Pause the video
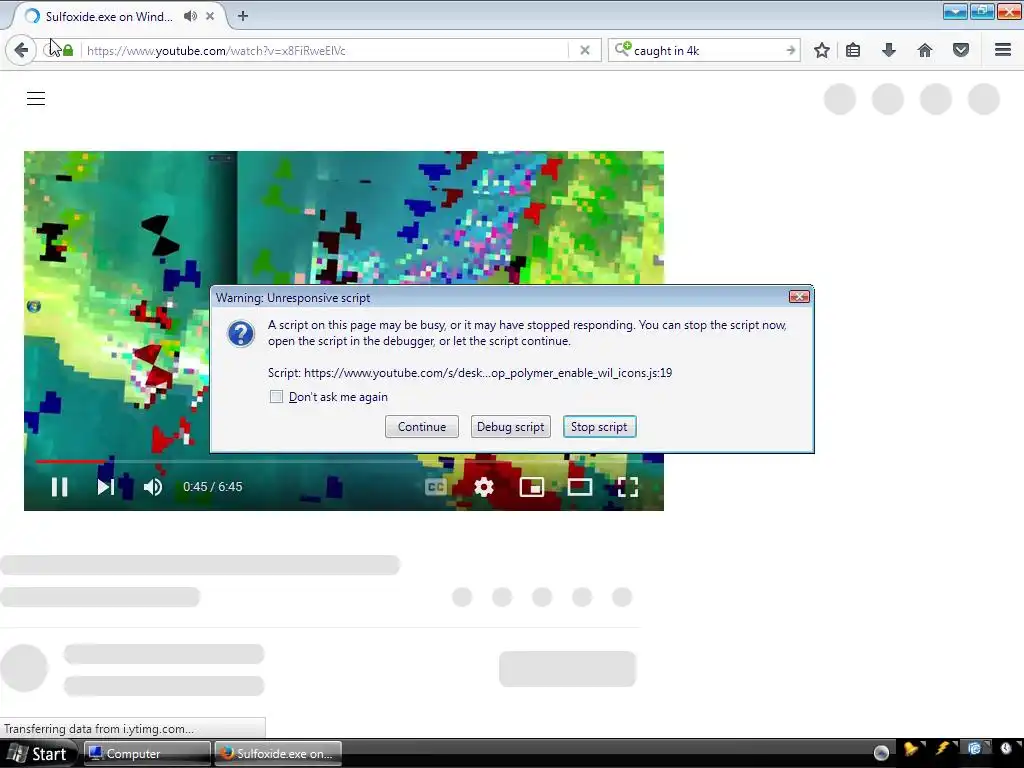 coord(59,487)
